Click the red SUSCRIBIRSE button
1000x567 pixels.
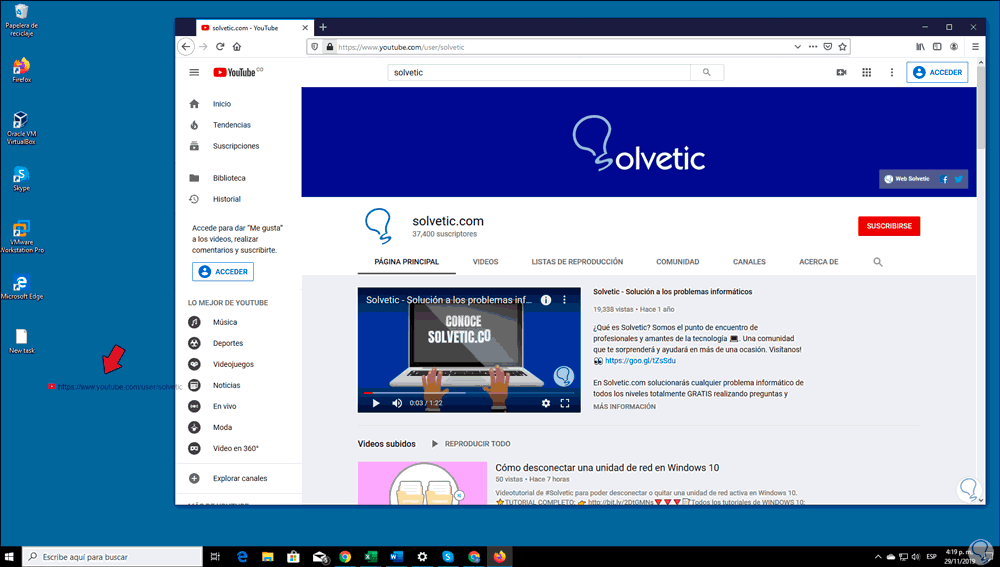pyautogui.click(x=889, y=226)
